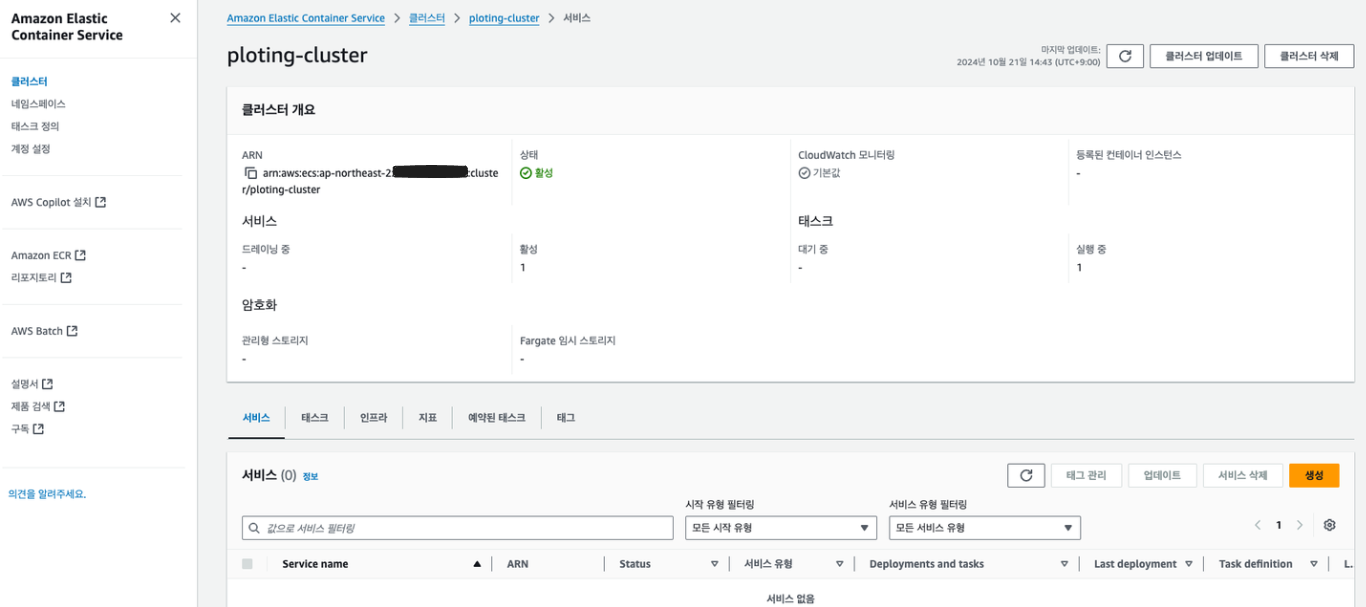Click the Amazon ECR external link icon

[x=80, y=255]
